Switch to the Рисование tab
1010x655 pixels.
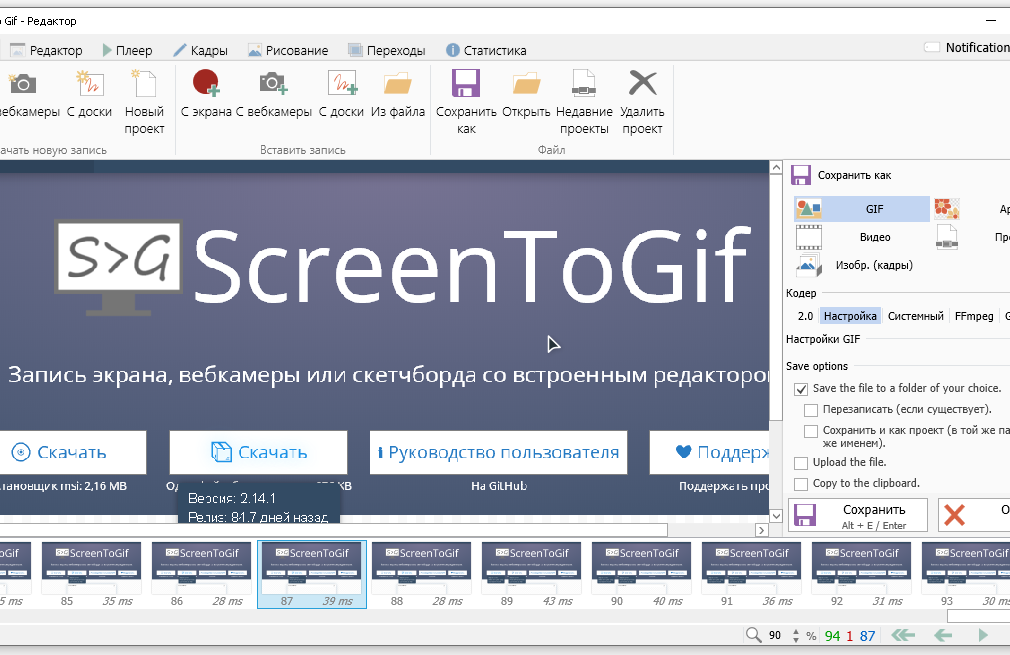coord(288,50)
